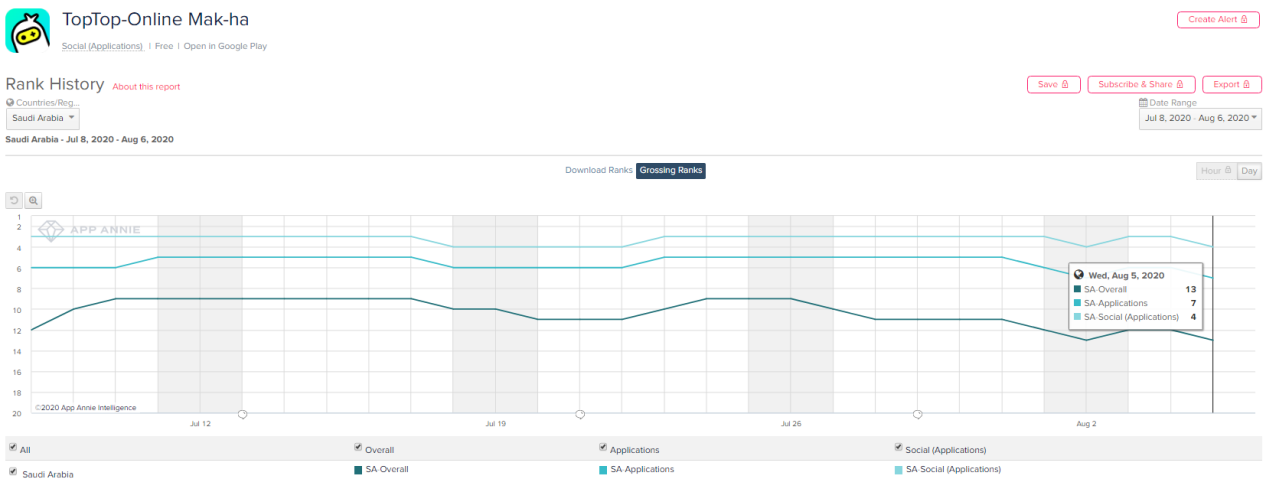This screenshot has height=492, width=1266.
Task: Click the SA-Overall legend color swatch
Action: coord(358,470)
